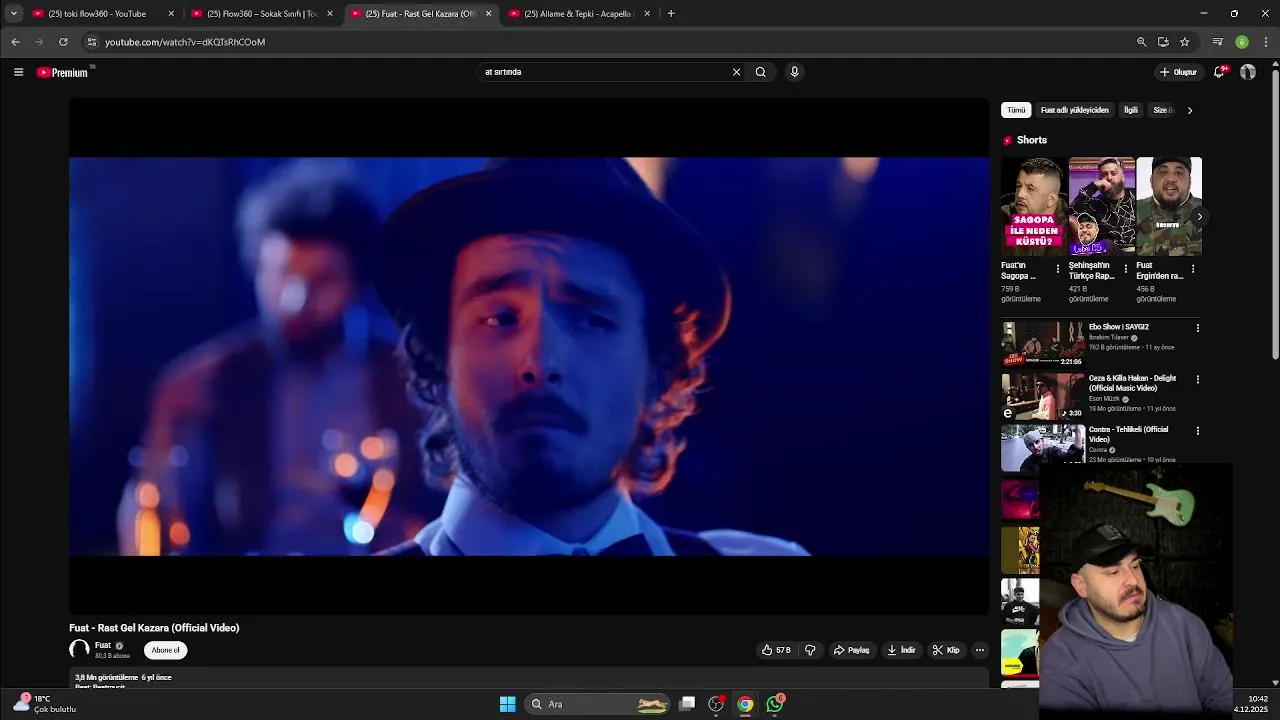This screenshot has width=1280, height=720.
Task: Click the address bar URL
Action: 185,42
